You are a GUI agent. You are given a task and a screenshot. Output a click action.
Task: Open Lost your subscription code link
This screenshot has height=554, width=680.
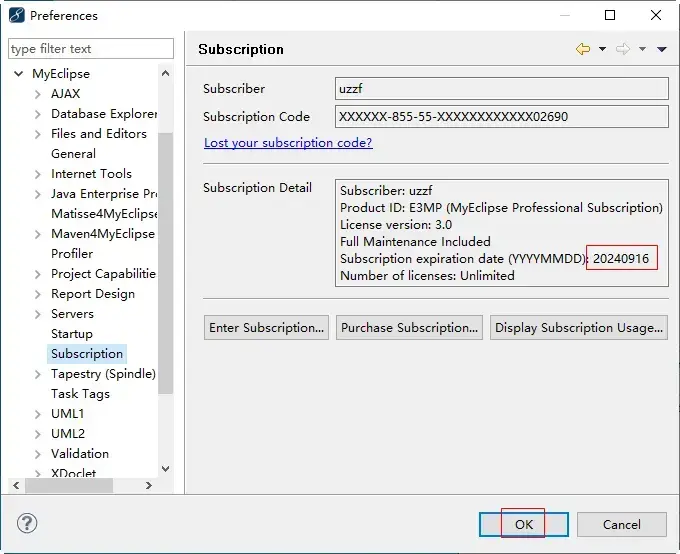click(288, 143)
